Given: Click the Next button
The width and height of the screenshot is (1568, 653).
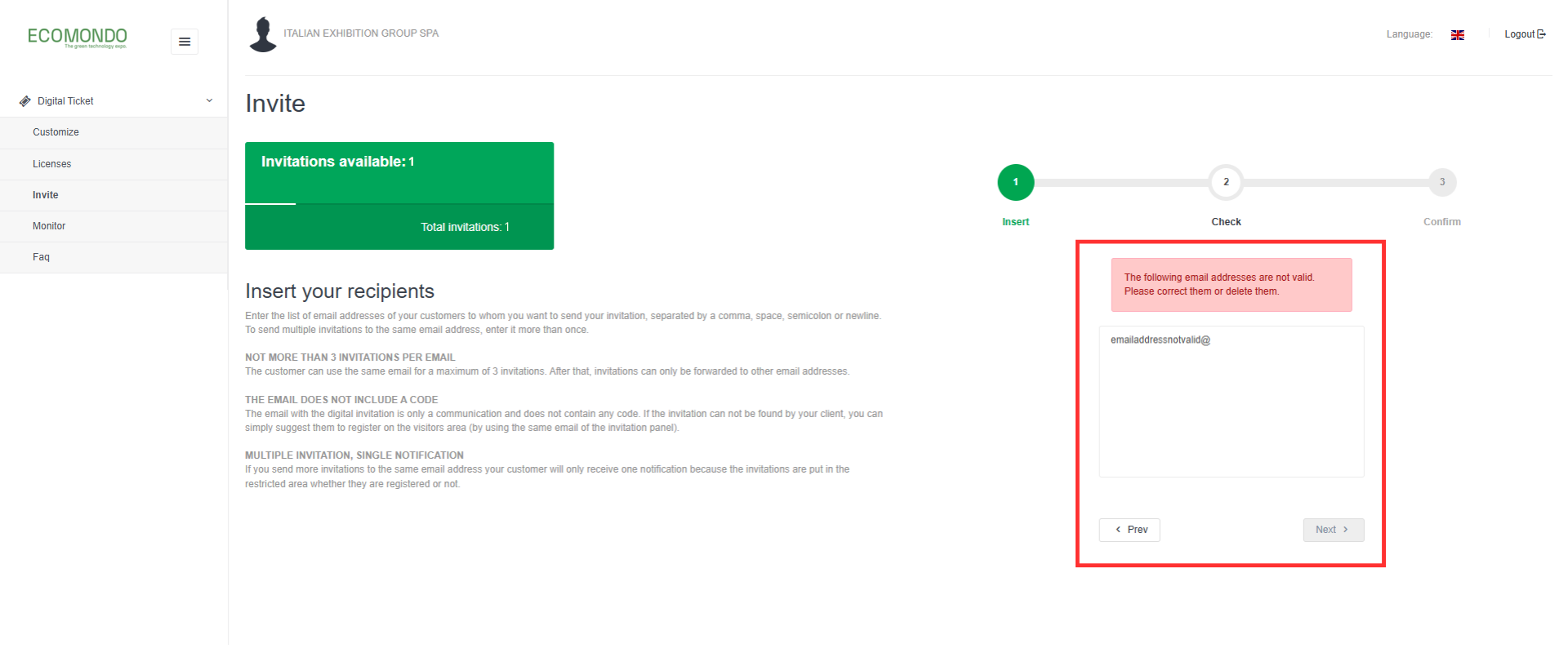Looking at the screenshot, I should pos(1334,530).
